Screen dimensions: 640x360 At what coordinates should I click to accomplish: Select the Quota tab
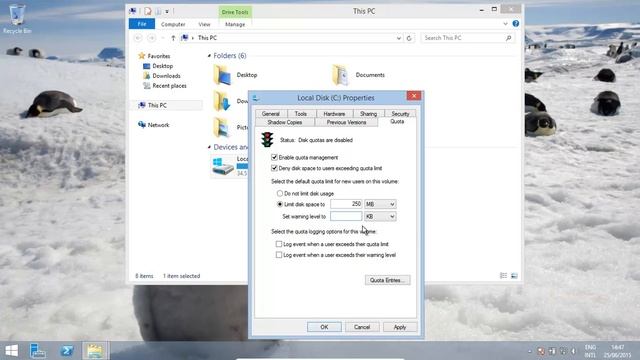397,122
